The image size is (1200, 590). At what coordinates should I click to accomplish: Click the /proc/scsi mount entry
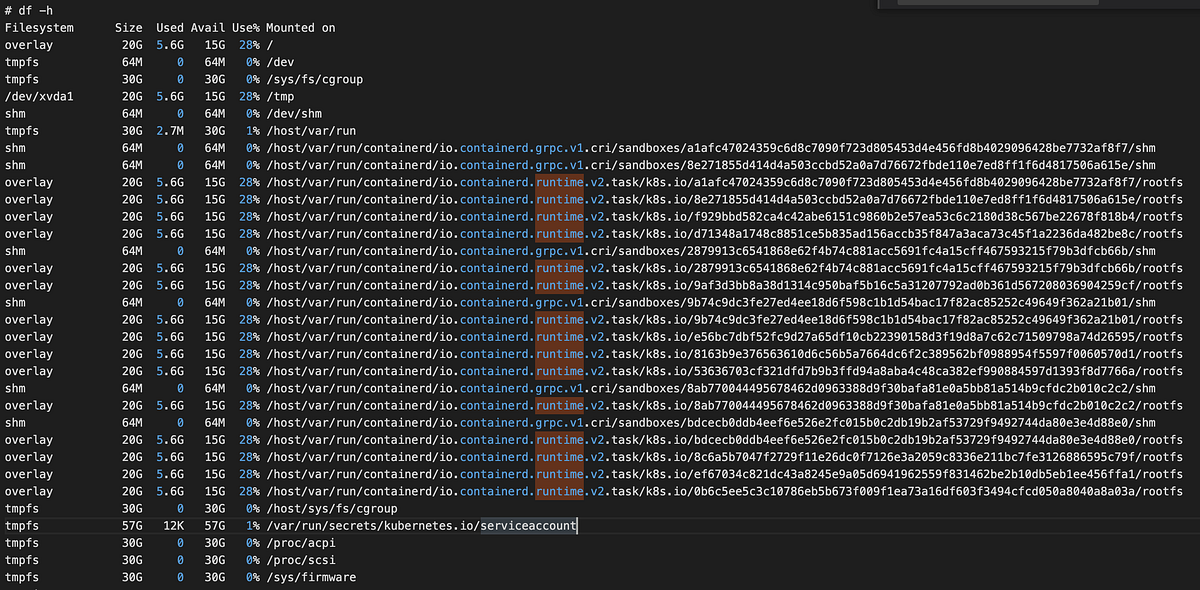pyautogui.click(x=303, y=559)
